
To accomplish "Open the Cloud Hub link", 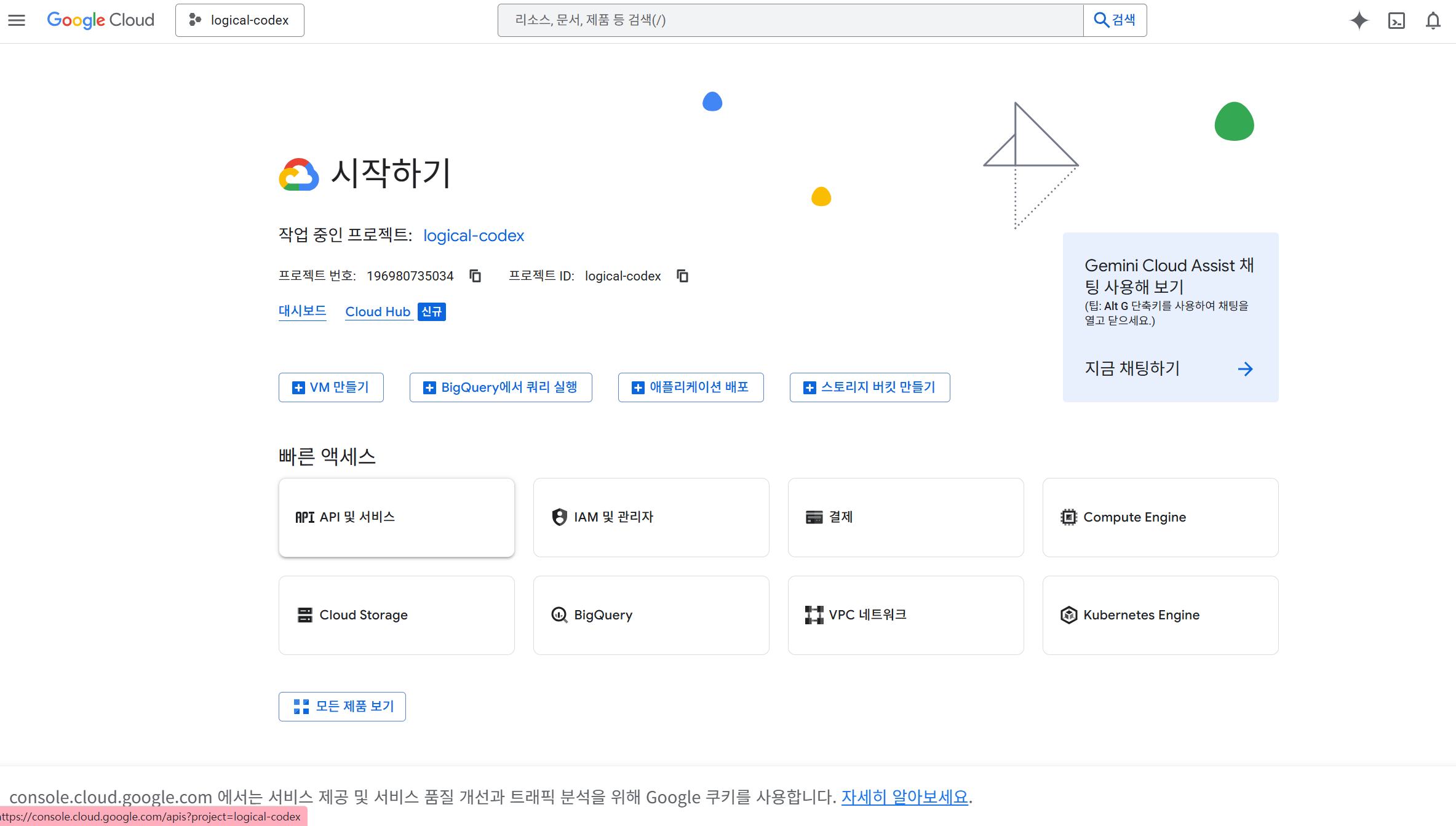I will (377, 312).
